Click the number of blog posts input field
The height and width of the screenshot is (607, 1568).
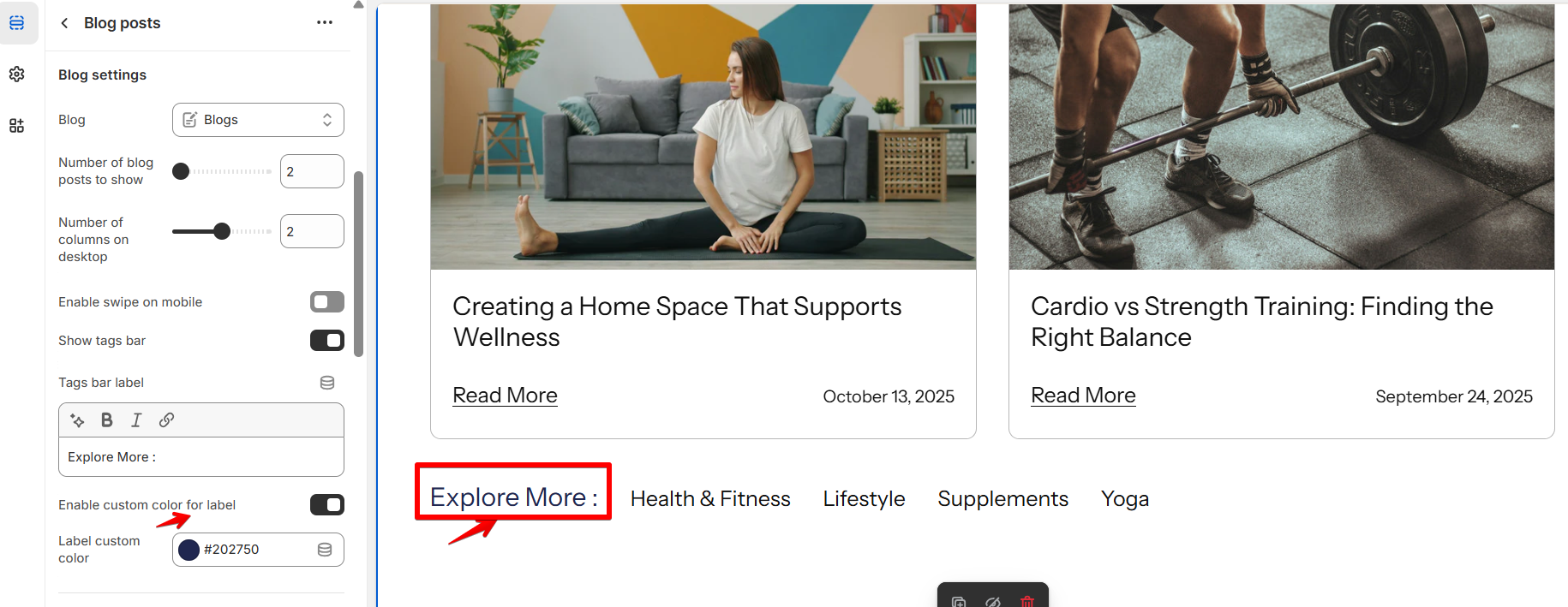tap(312, 171)
